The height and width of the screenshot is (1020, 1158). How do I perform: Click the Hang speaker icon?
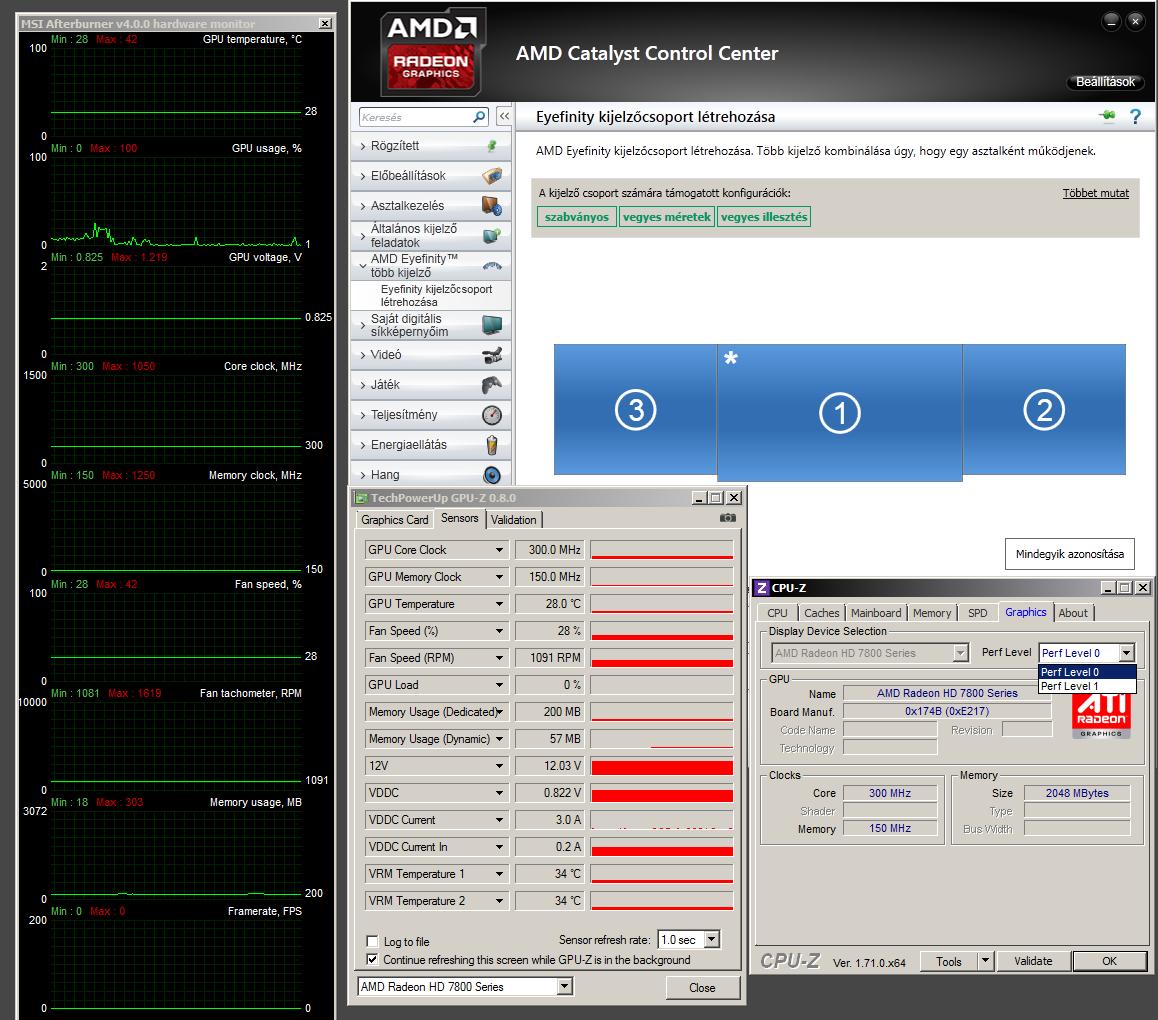tap(492, 475)
